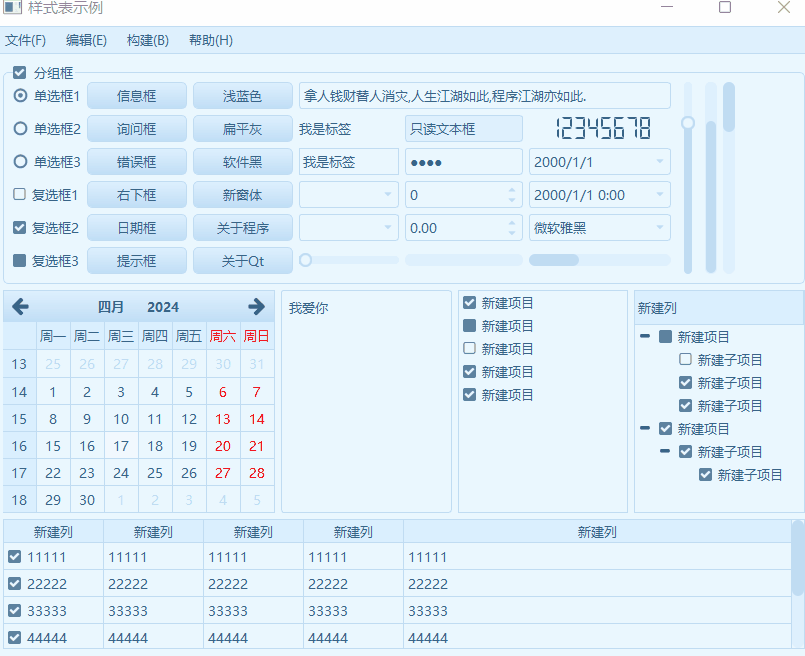This screenshot has width=805, height=656.
Task: Toggle the 分组框 group checkbox
Action: pos(20,72)
